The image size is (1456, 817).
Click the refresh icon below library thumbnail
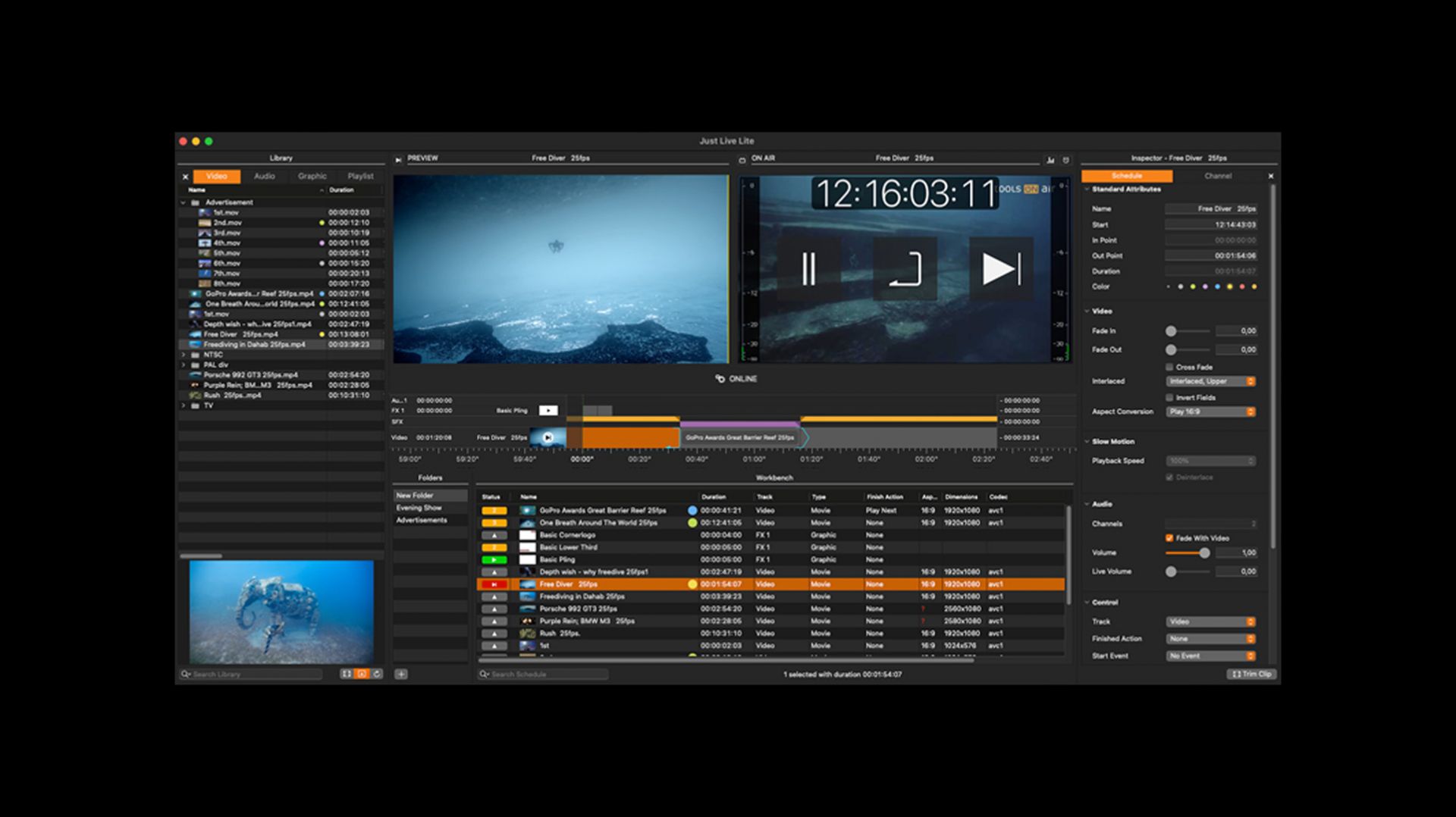(x=377, y=674)
